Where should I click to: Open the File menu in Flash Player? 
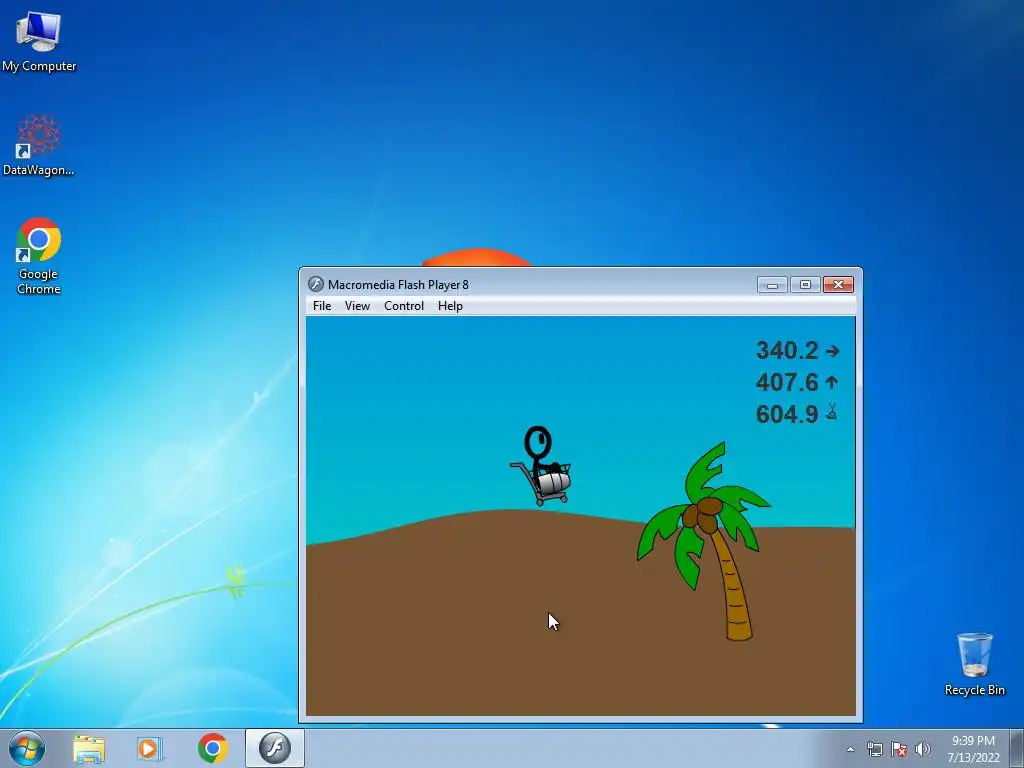pos(322,306)
